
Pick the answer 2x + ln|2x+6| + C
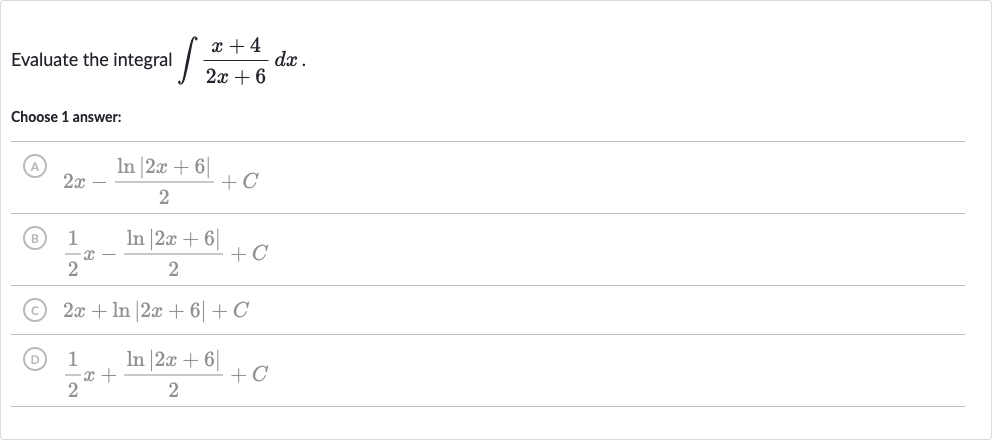pos(488,310)
